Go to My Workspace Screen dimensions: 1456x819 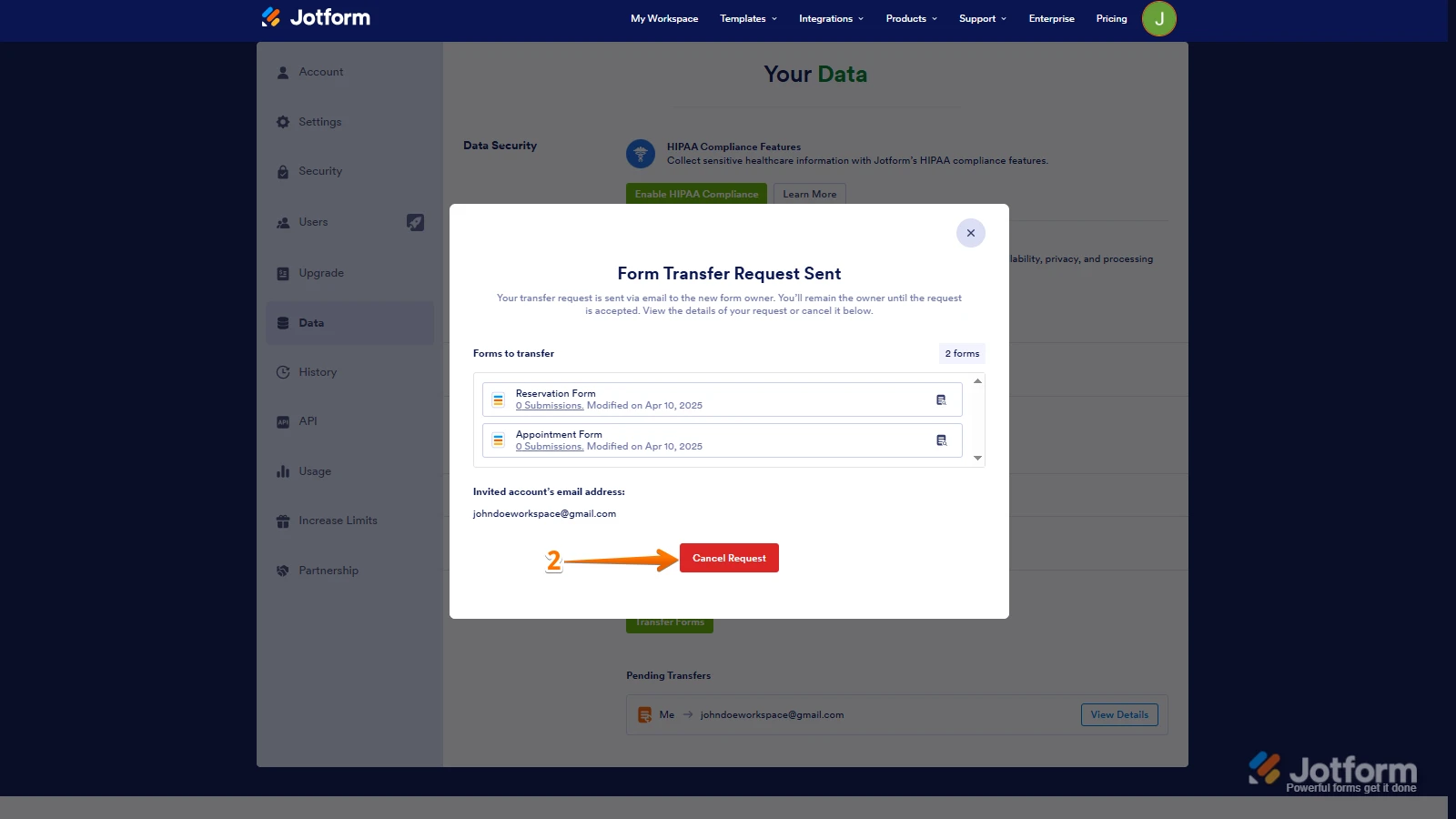[x=664, y=18]
